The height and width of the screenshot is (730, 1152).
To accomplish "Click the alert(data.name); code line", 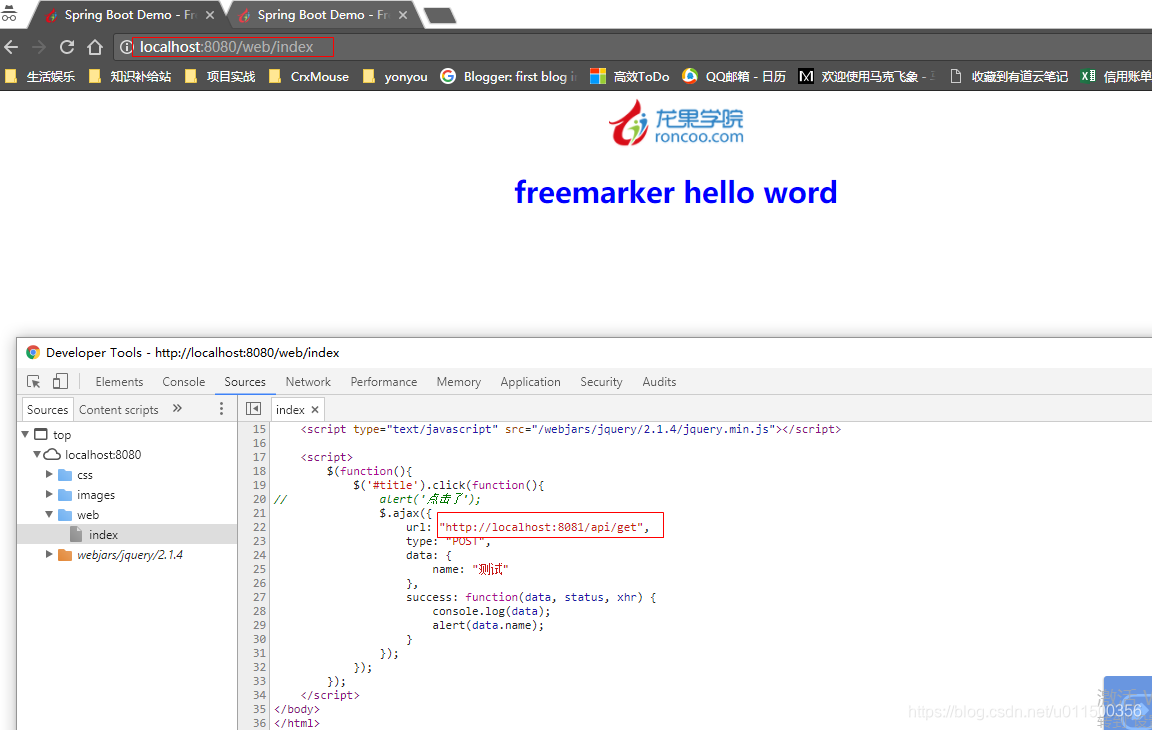I will [x=488, y=626].
